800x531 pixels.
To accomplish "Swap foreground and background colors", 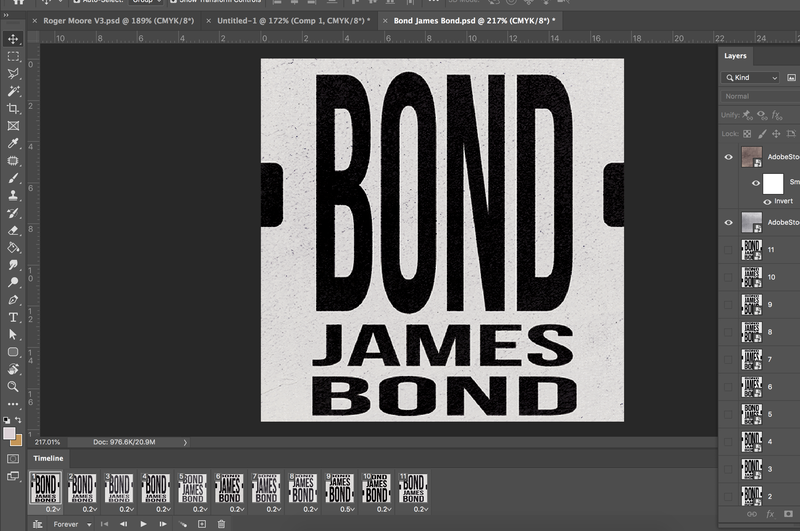I will [18, 420].
